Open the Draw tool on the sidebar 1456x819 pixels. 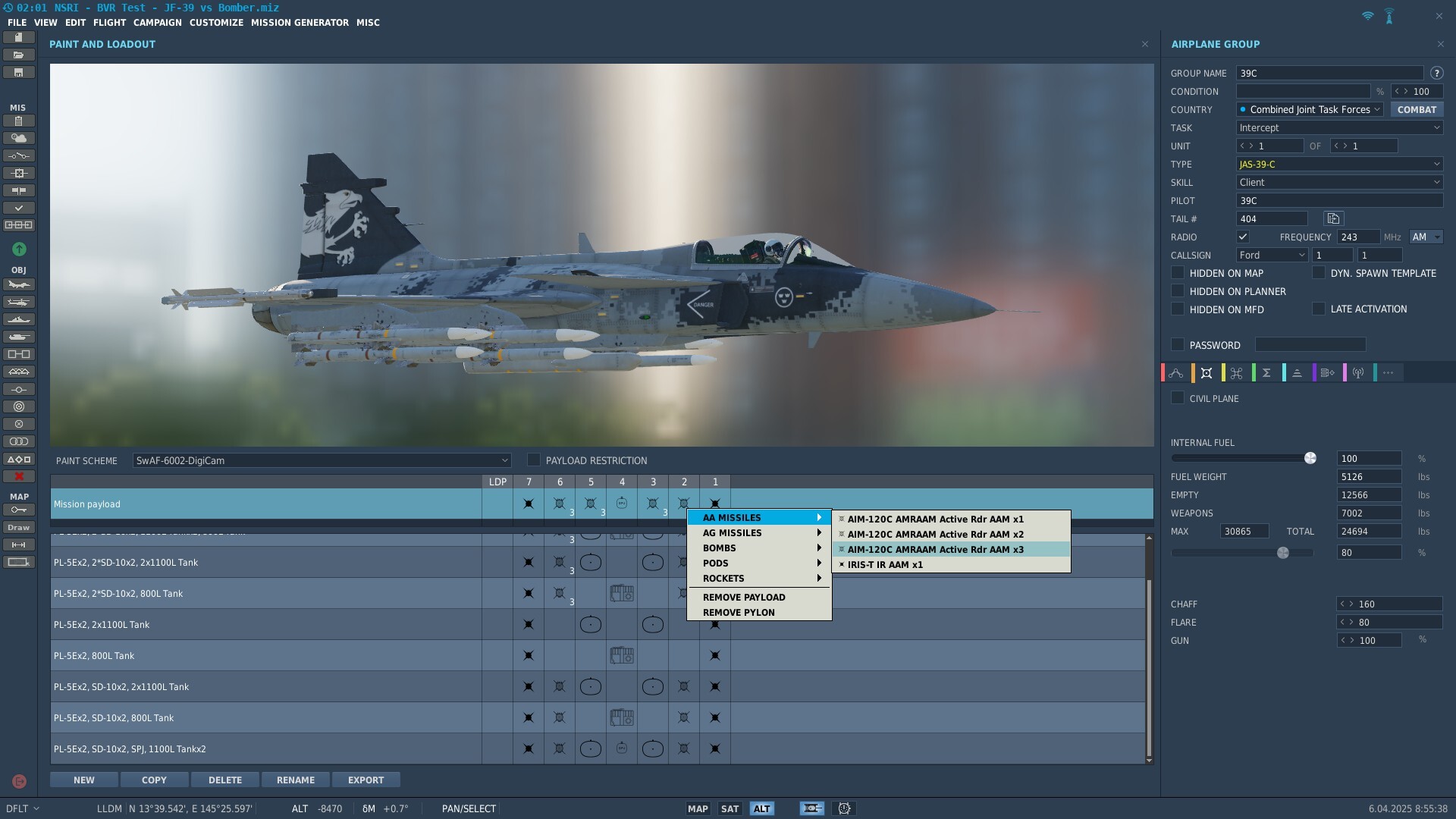coord(19,527)
